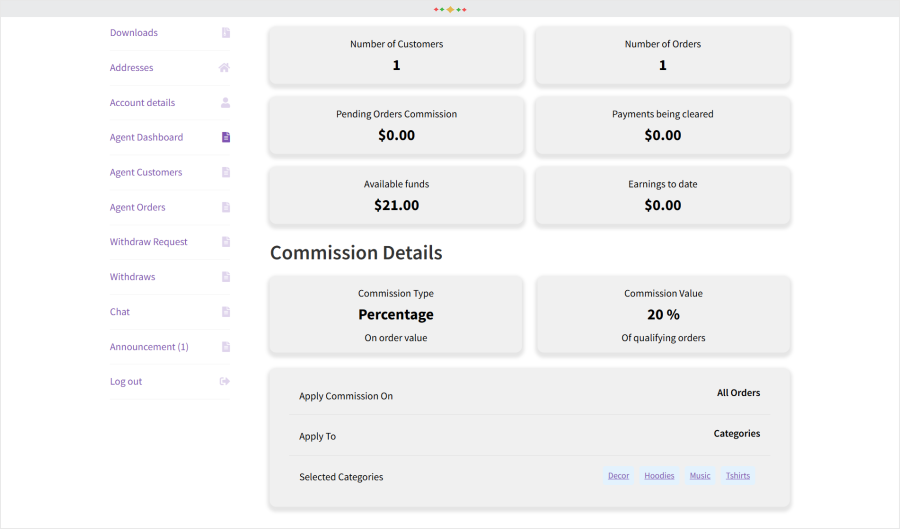Click the Agent Dashboard document icon
The height and width of the screenshot is (529, 900).
coord(226,137)
